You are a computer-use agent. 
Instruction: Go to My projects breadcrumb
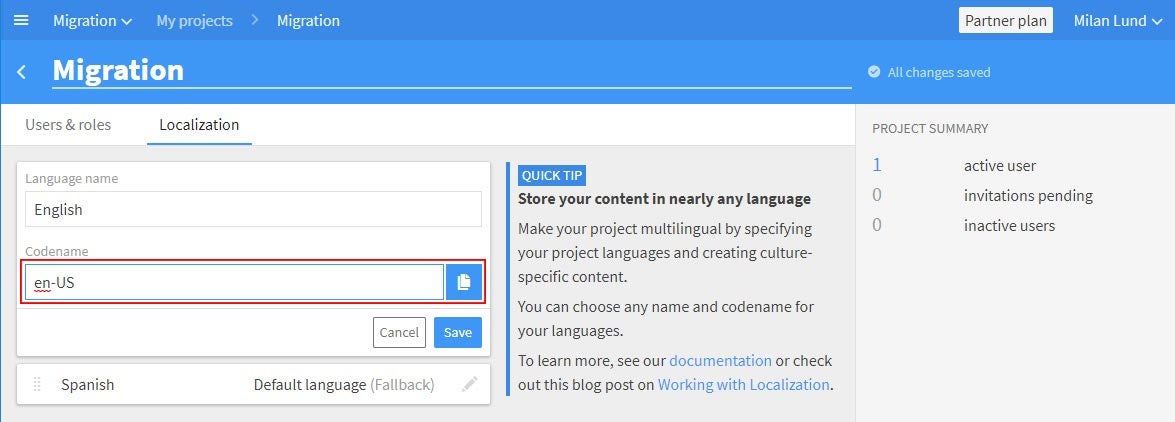(x=194, y=21)
